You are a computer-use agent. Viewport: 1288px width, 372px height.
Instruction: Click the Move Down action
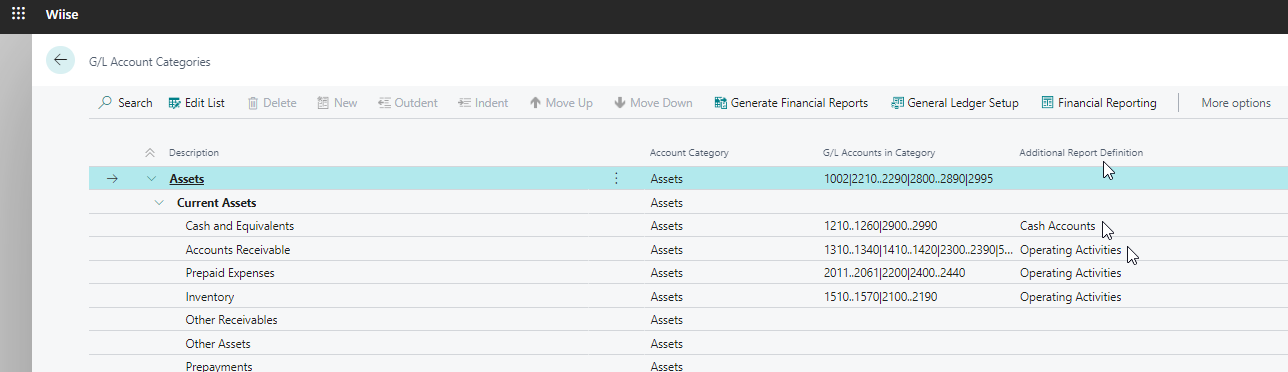653,103
